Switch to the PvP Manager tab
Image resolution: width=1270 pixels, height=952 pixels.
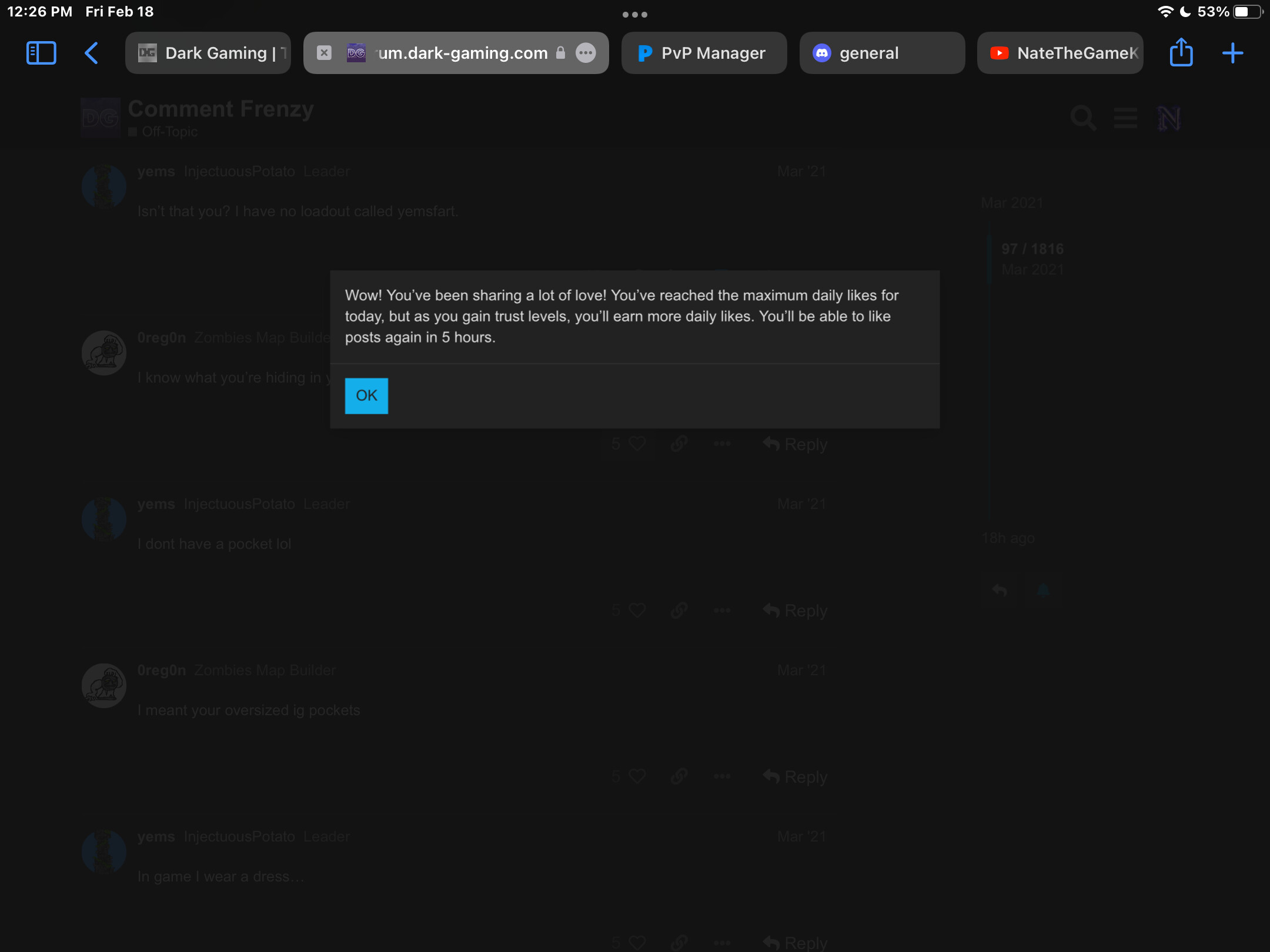coord(704,53)
